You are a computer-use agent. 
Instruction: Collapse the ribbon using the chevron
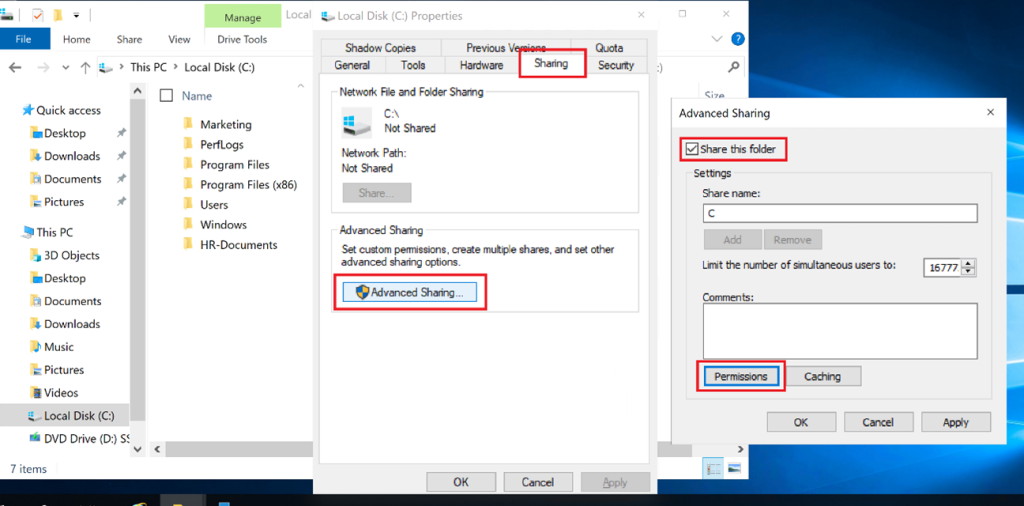(716, 39)
